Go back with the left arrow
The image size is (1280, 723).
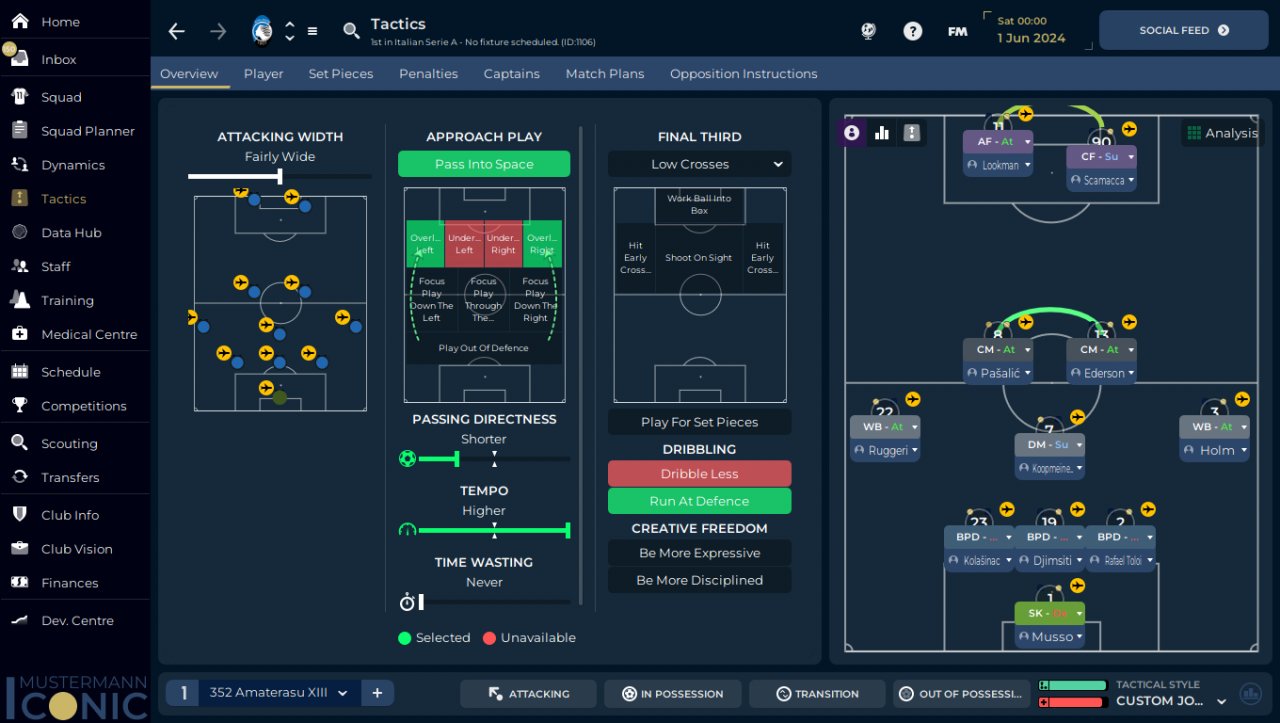tap(177, 31)
